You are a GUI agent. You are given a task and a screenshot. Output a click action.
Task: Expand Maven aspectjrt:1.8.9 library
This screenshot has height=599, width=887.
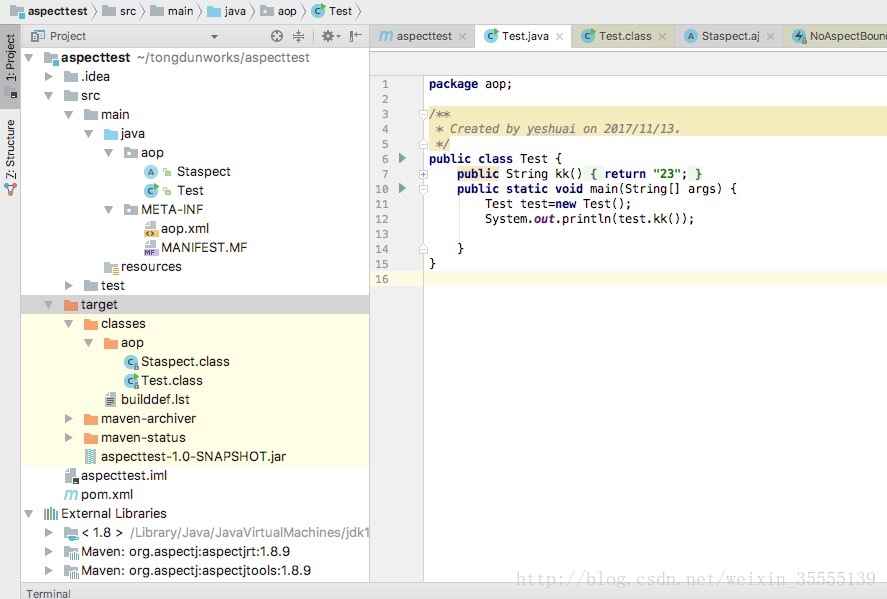tap(49, 551)
